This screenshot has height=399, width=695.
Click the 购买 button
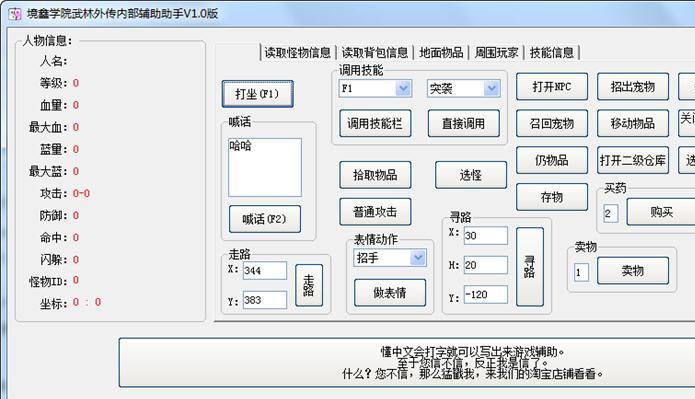point(661,211)
